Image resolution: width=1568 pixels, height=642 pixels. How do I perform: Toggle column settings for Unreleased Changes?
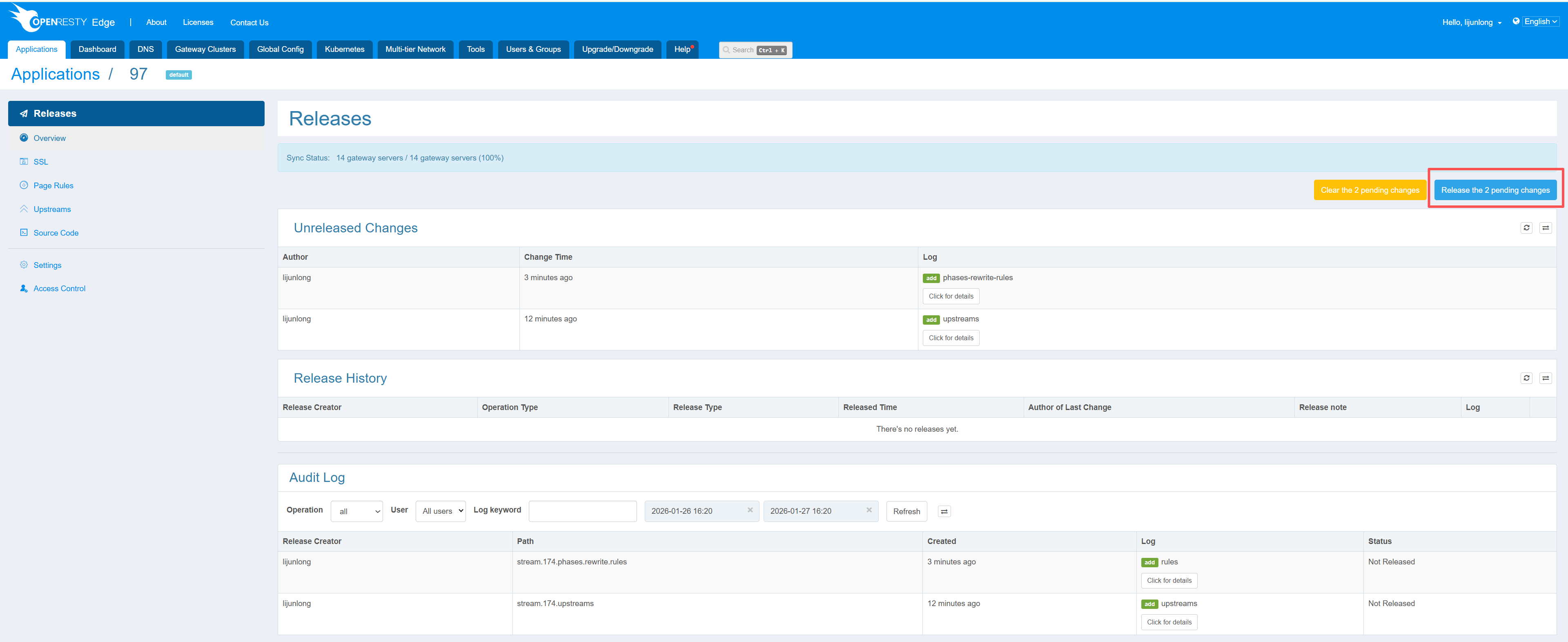1545,227
